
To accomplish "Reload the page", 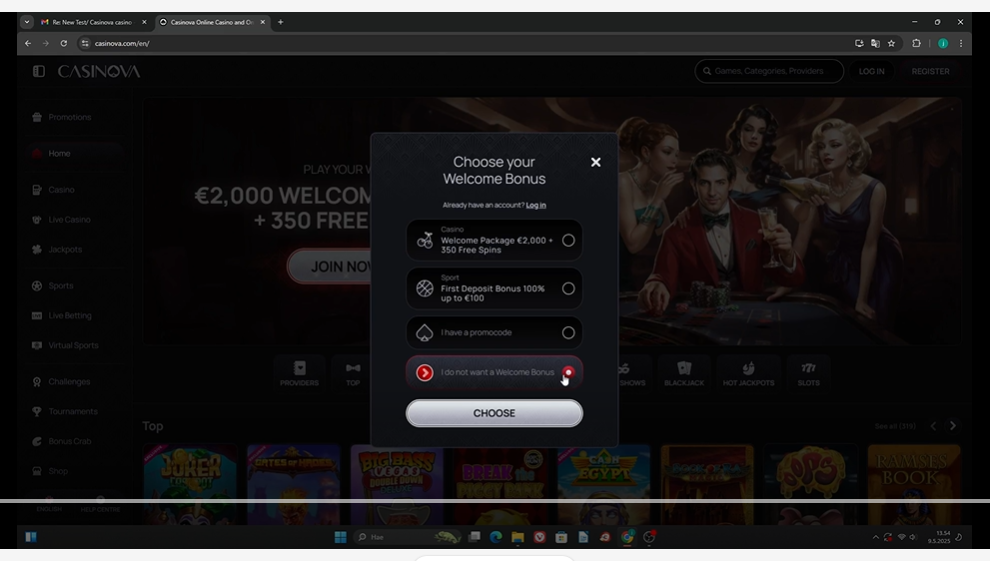I will click(64, 44).
